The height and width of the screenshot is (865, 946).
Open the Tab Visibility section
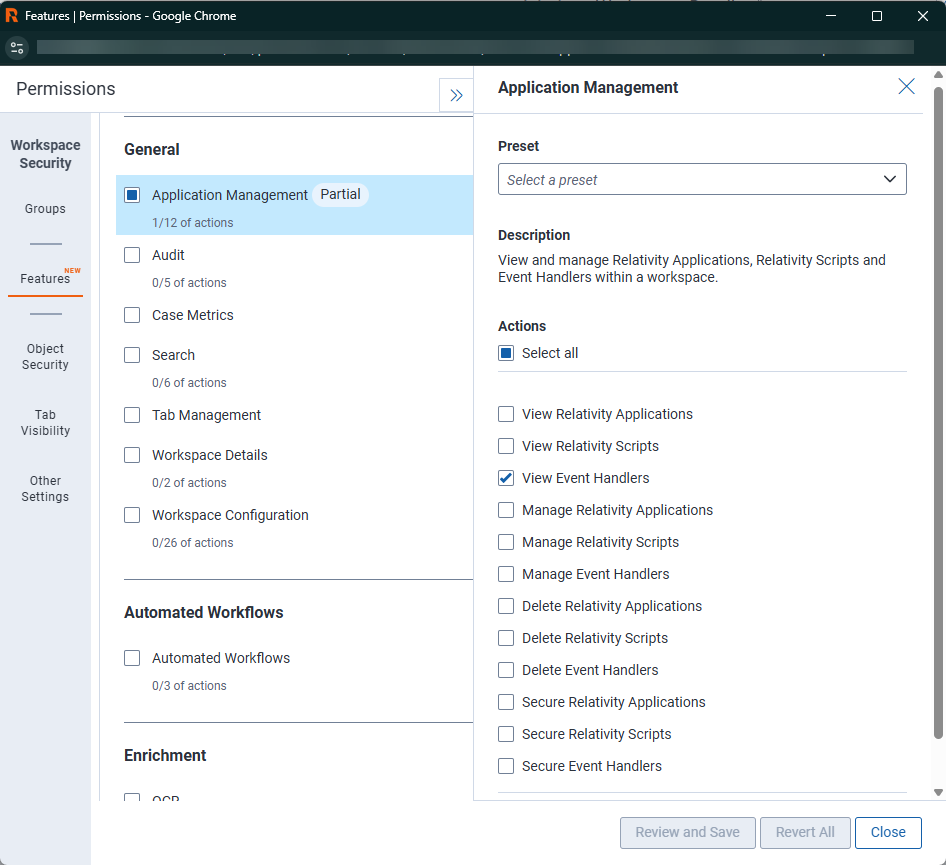[x=45, y=422]
